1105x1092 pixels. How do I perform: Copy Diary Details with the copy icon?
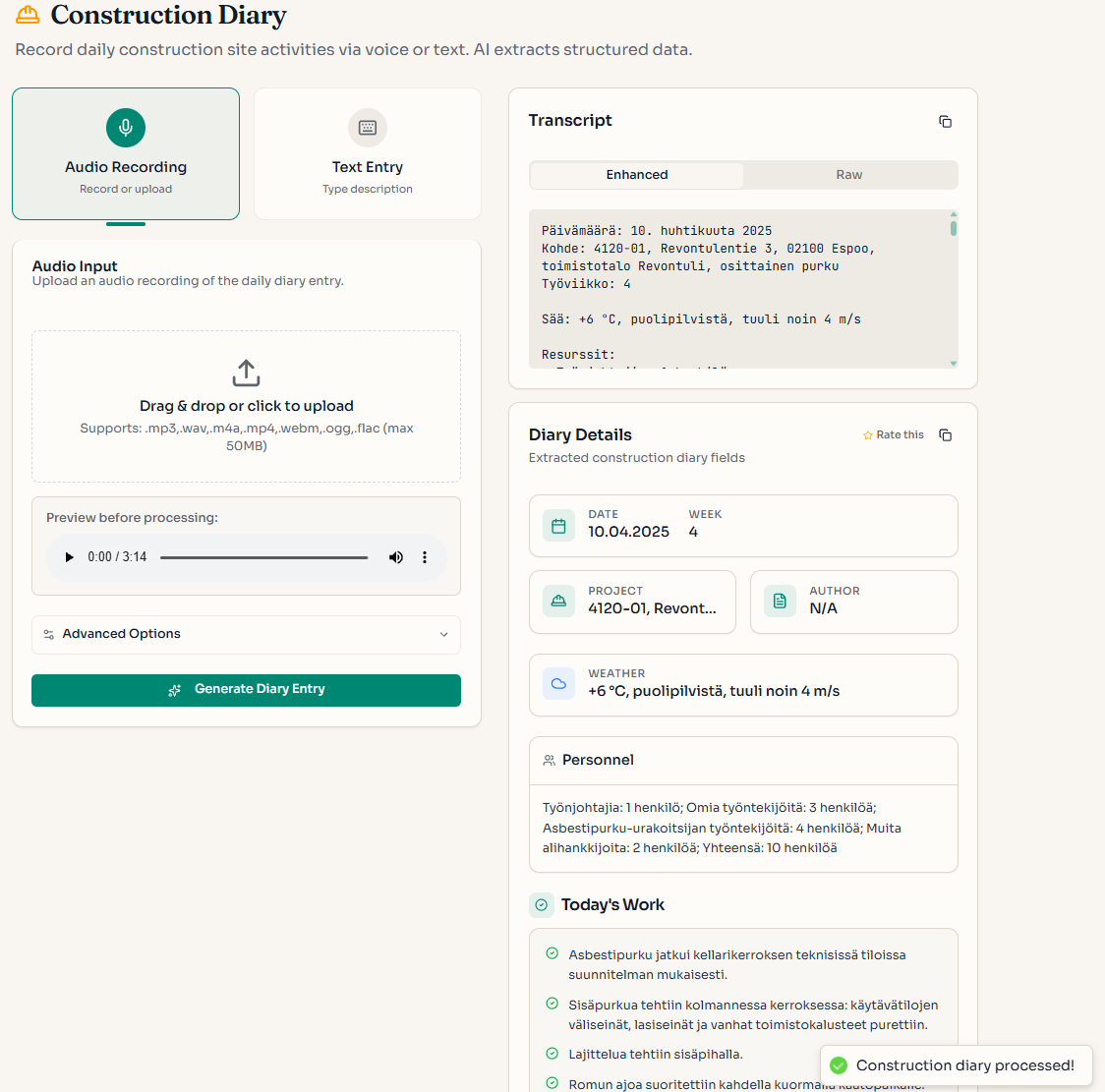tap(945, 435)
